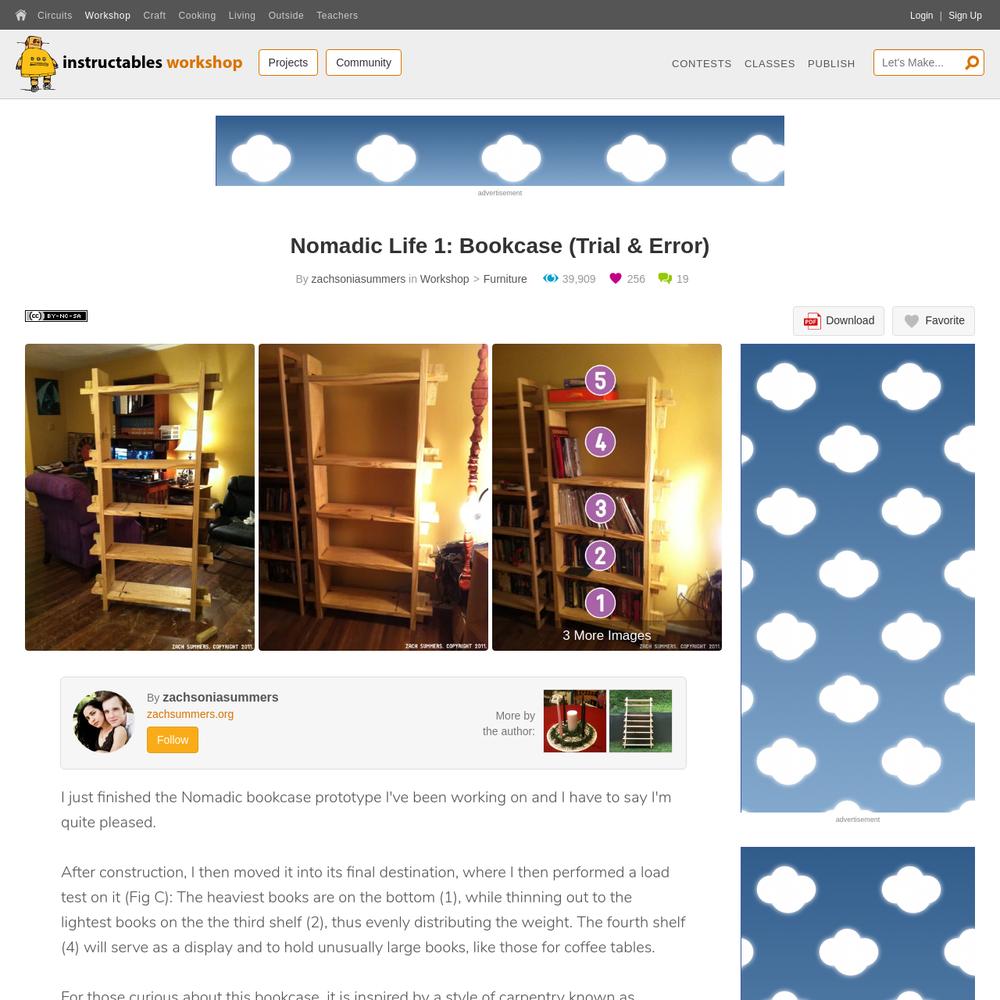1000x1000 pixels.
Task: Click the home icon in top bar
Action: tap(20, 15)
